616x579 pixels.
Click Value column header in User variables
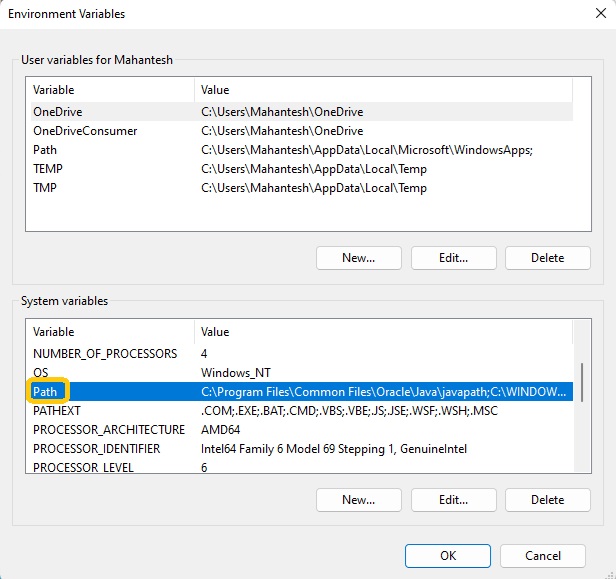383,90
